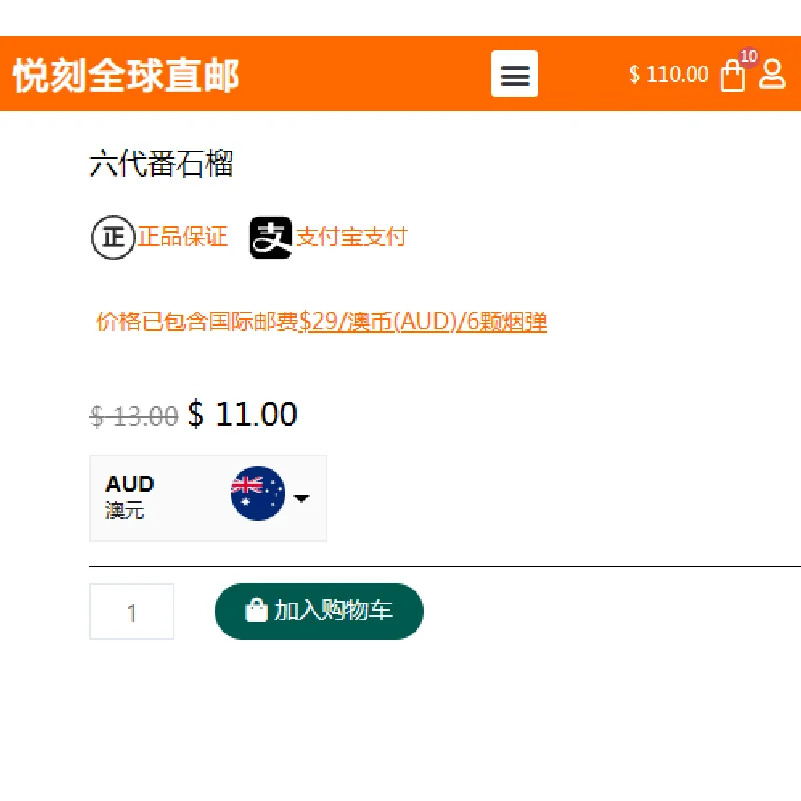
Task: Click the black Alipay logo icon
Action: (x=270, y=237)
